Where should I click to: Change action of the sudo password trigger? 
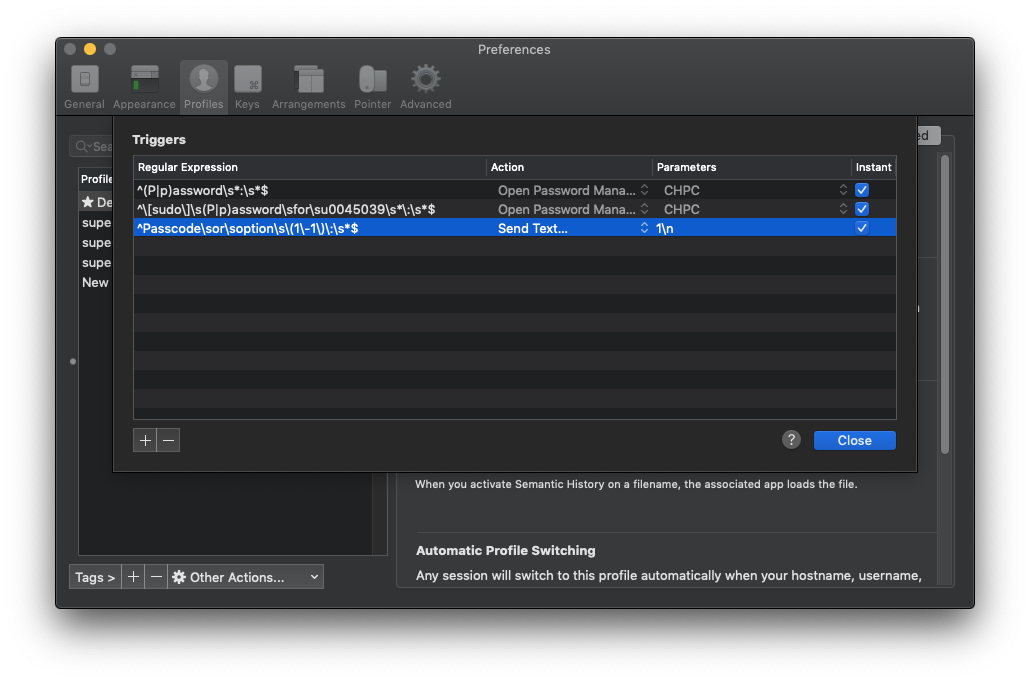(x=572, y=209)
